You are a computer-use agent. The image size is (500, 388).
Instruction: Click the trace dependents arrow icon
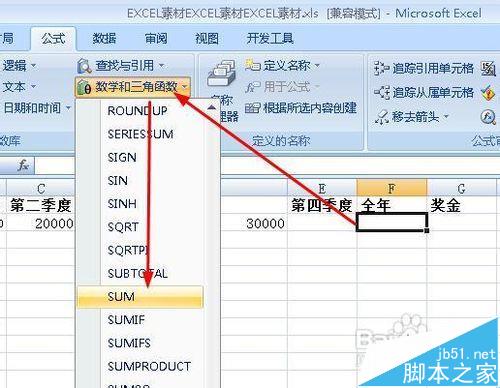(381, 92)
